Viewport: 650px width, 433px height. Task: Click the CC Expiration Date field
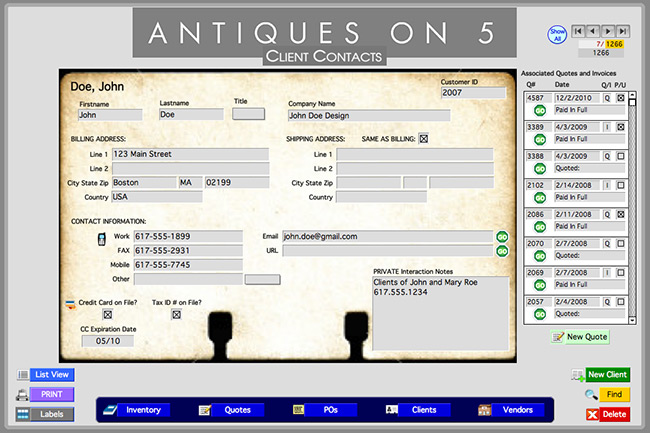pos(108,341)
